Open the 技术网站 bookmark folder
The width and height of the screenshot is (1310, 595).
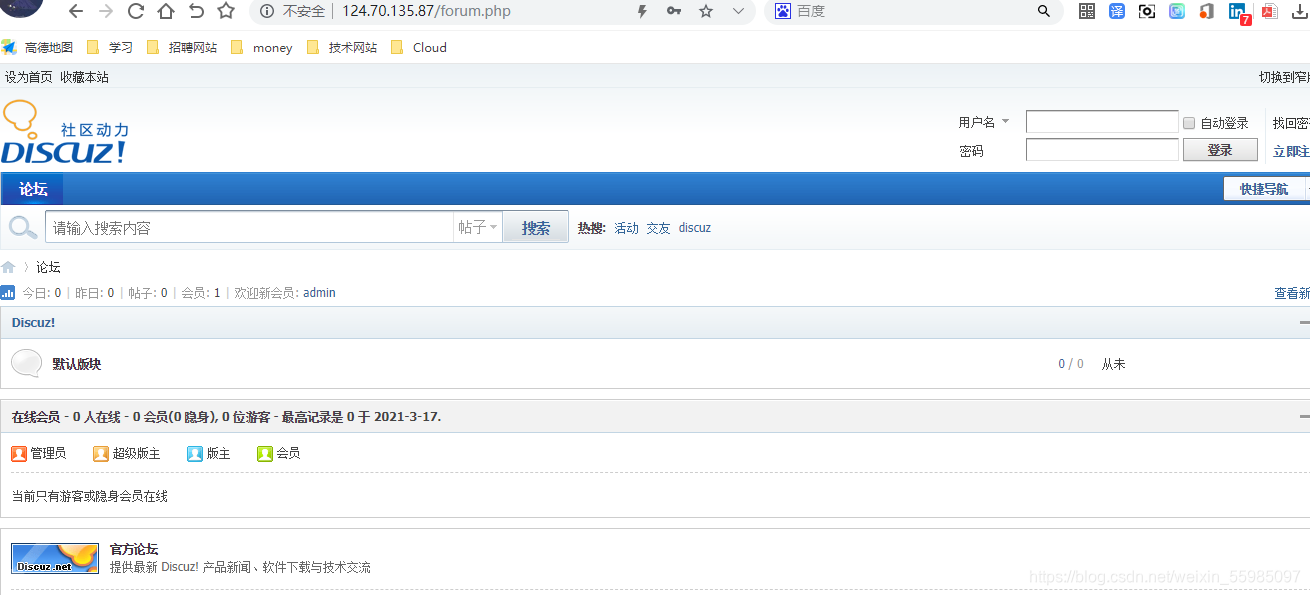point(342,47)
